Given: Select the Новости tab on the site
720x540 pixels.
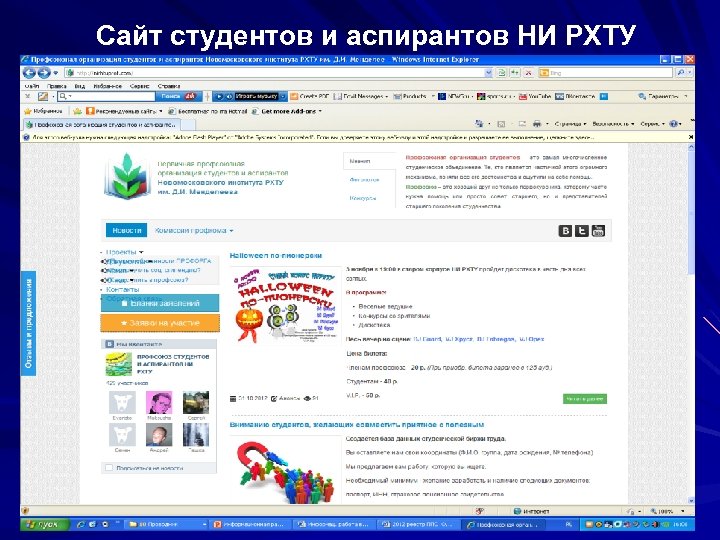Looking at the screenshot, I should pos(126,230).
